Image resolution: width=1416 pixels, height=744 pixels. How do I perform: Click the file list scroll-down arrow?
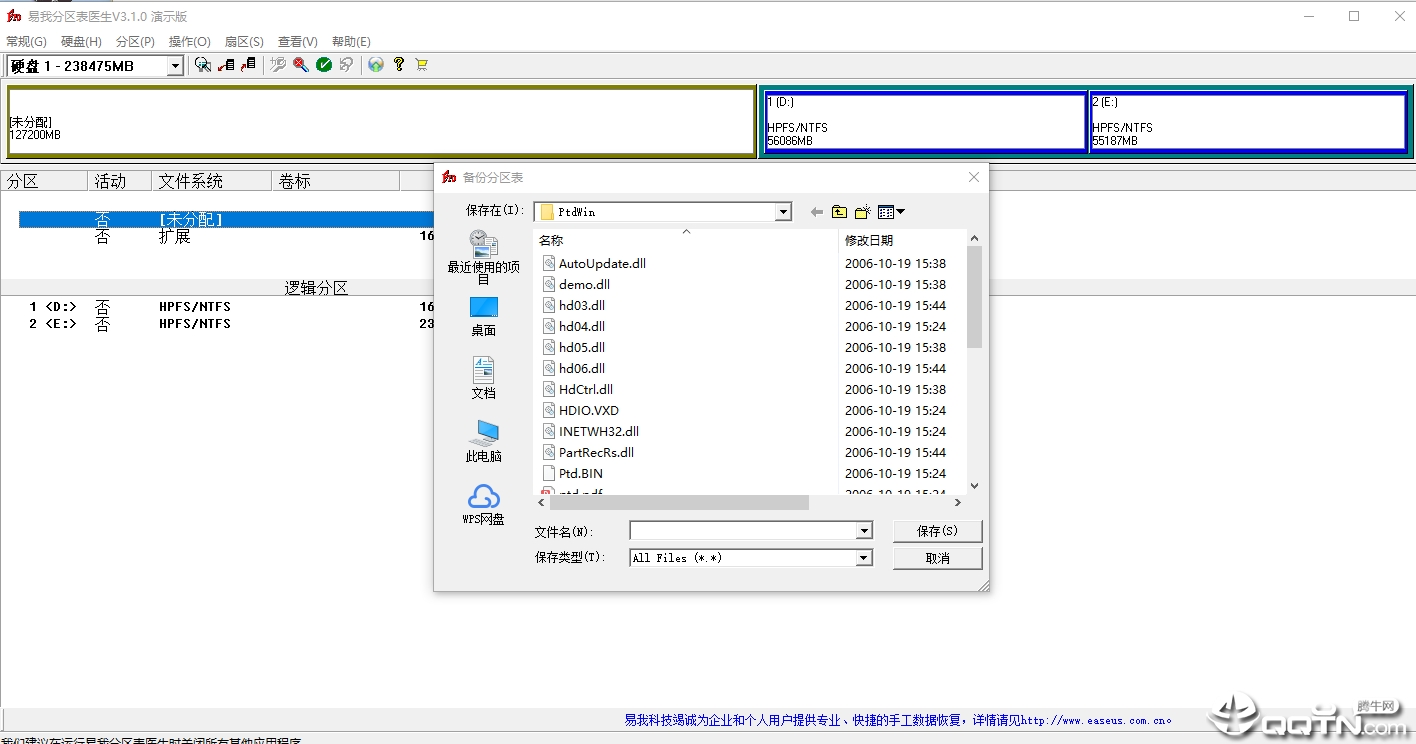[974, 486]
